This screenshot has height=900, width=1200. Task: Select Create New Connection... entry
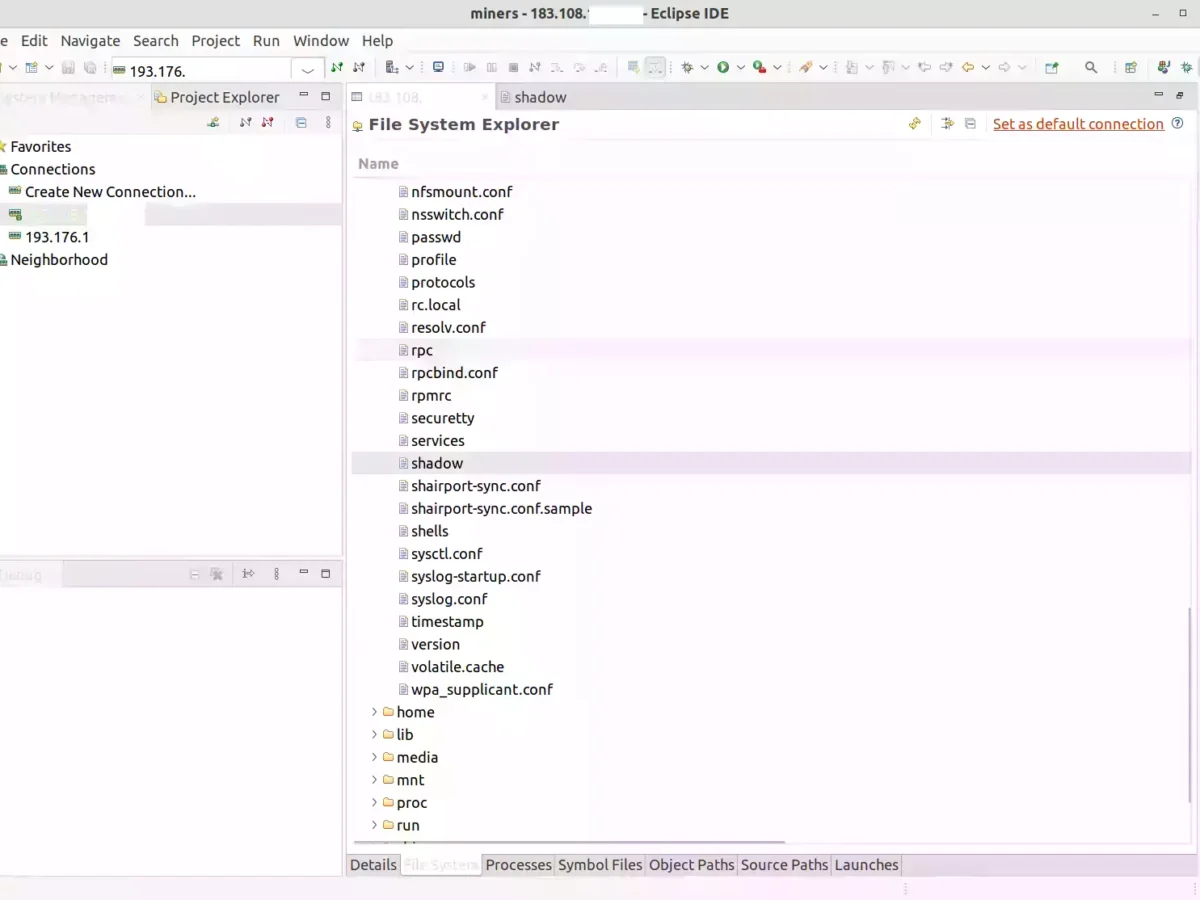(110, 192)
